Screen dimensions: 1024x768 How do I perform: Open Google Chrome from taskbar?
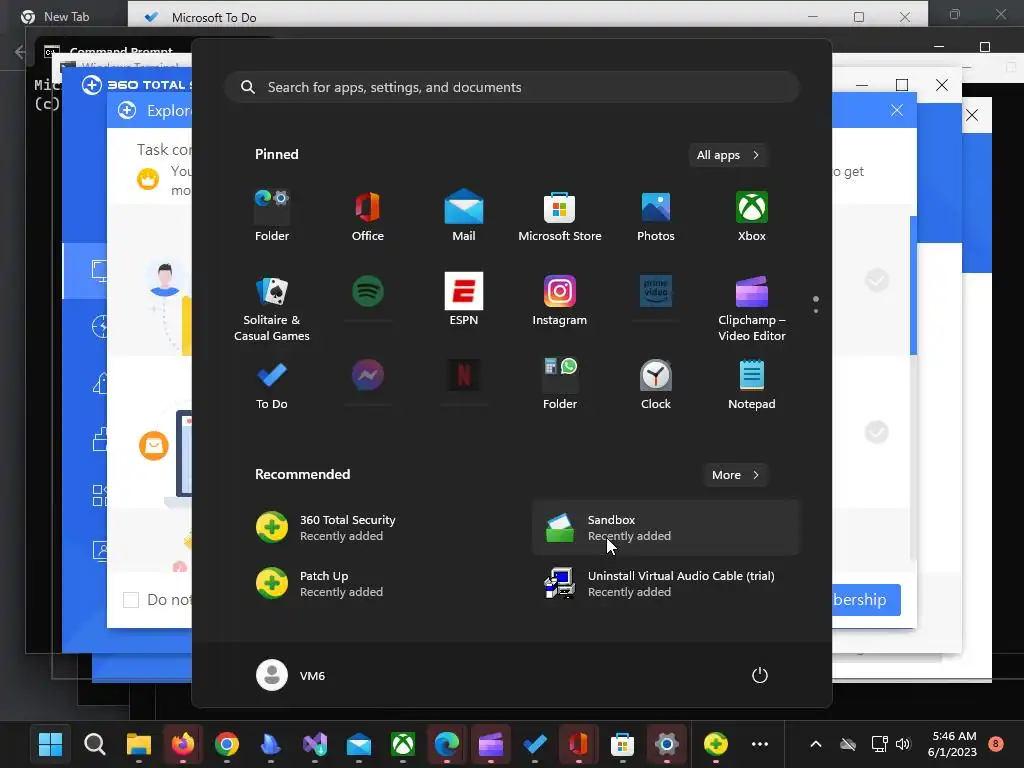[227, 744]
